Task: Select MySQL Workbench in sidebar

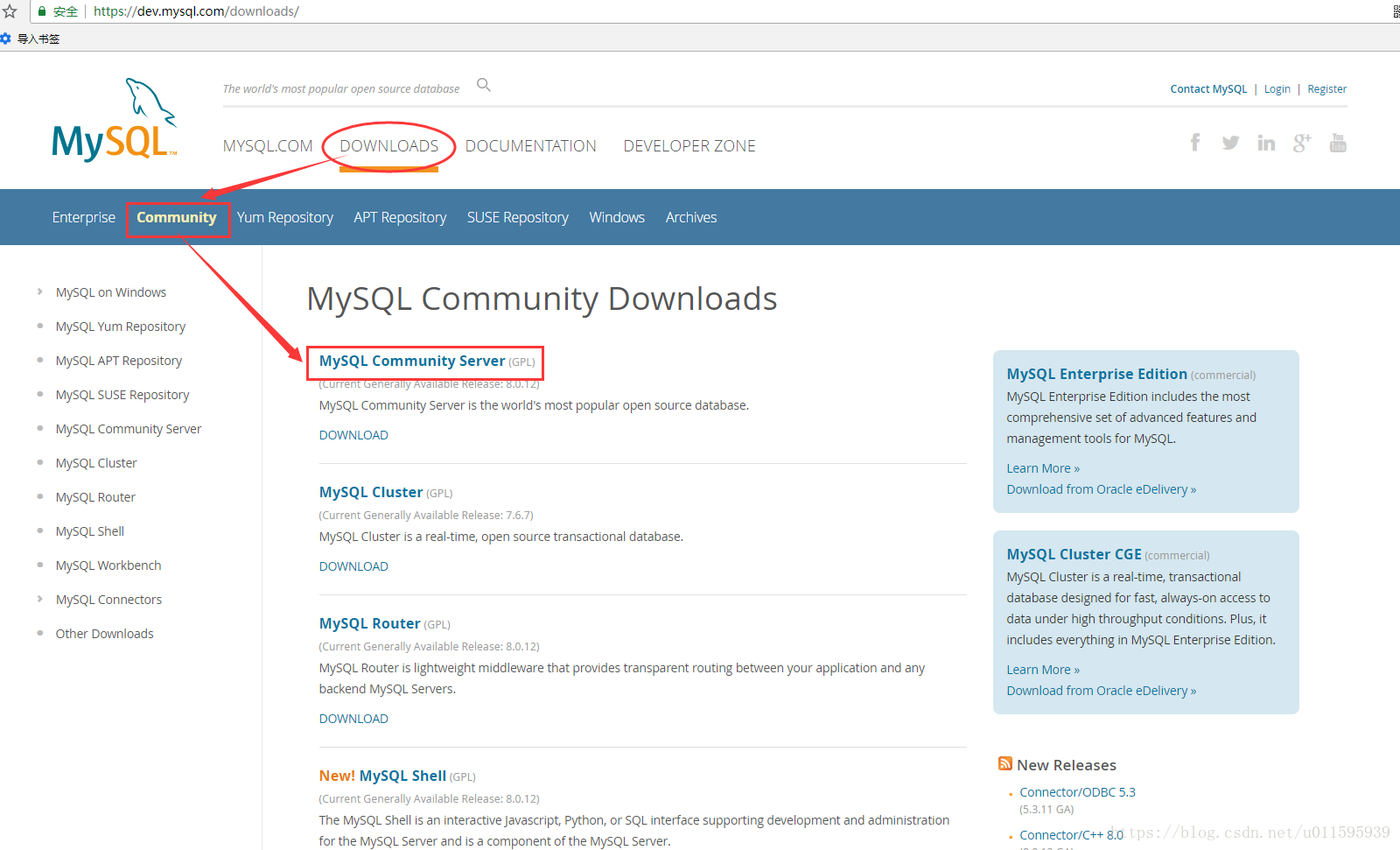Action: coord(108,565)
